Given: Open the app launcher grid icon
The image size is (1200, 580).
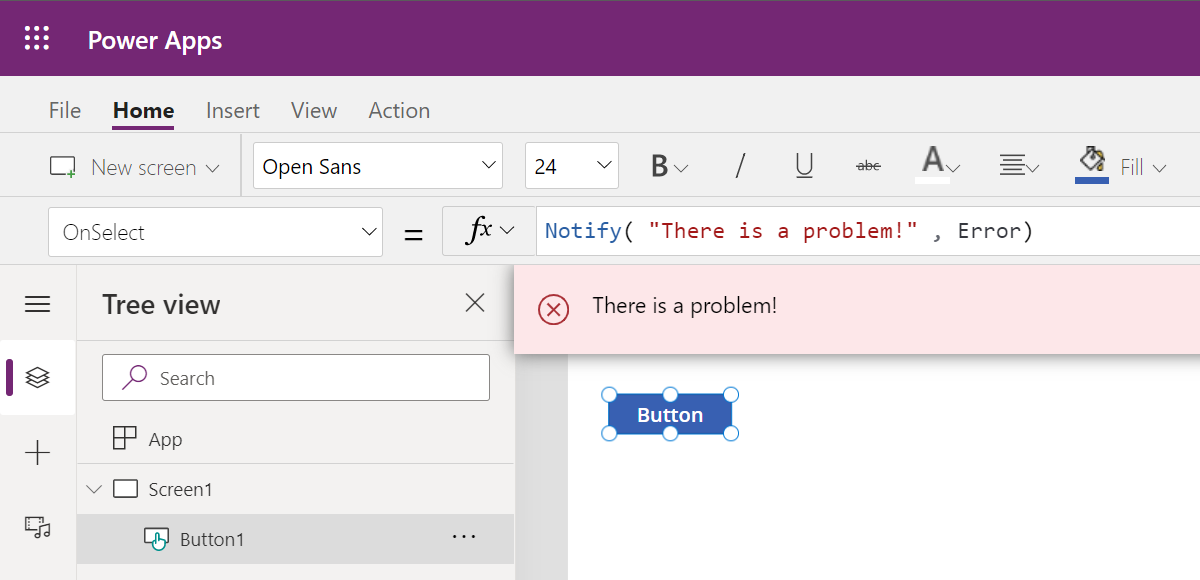Looking at the screenshot, I should [x=37, y=38].
